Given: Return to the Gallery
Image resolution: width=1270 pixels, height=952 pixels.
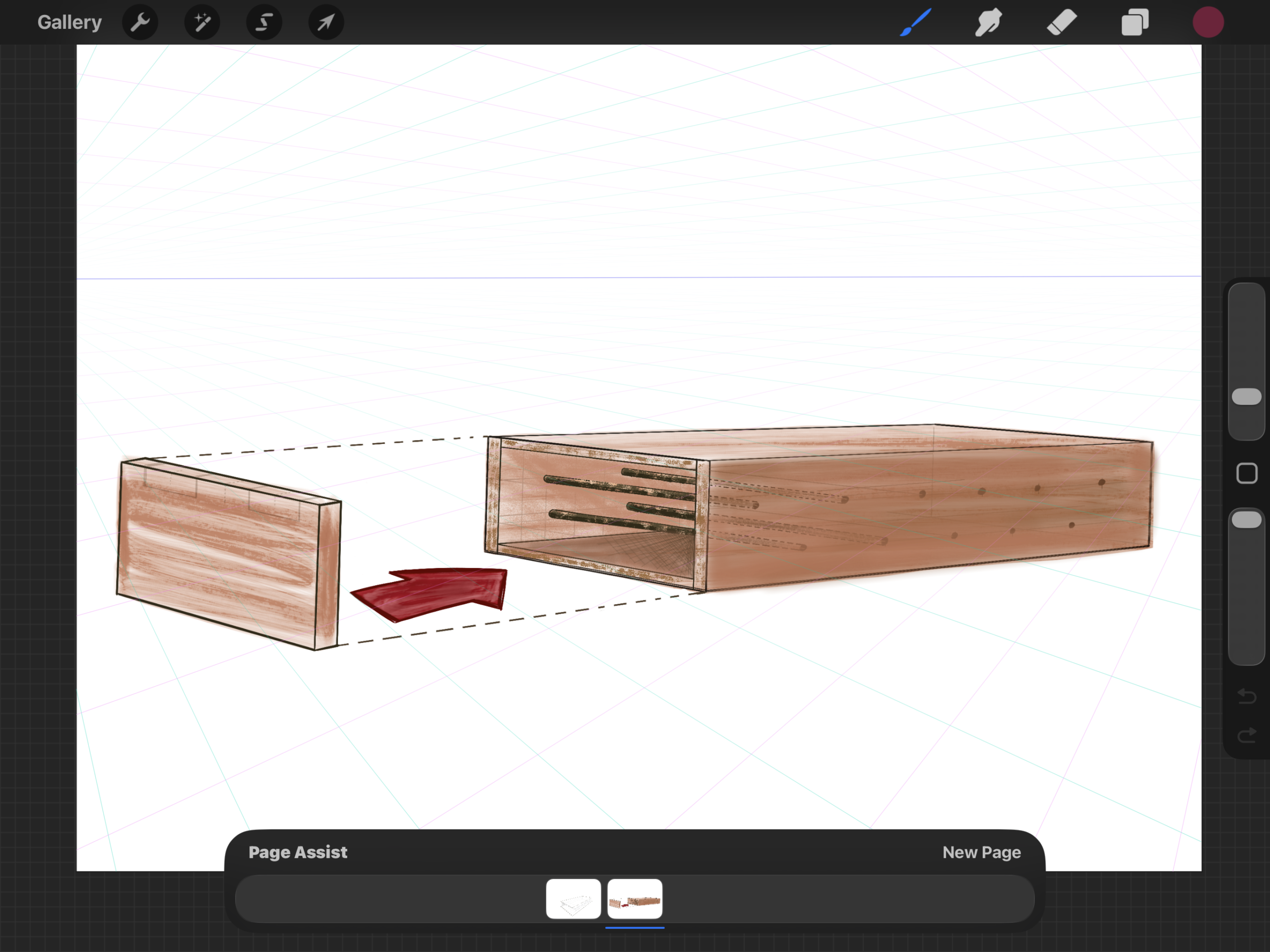Looking at the screenshot, I should click(69, 22).
